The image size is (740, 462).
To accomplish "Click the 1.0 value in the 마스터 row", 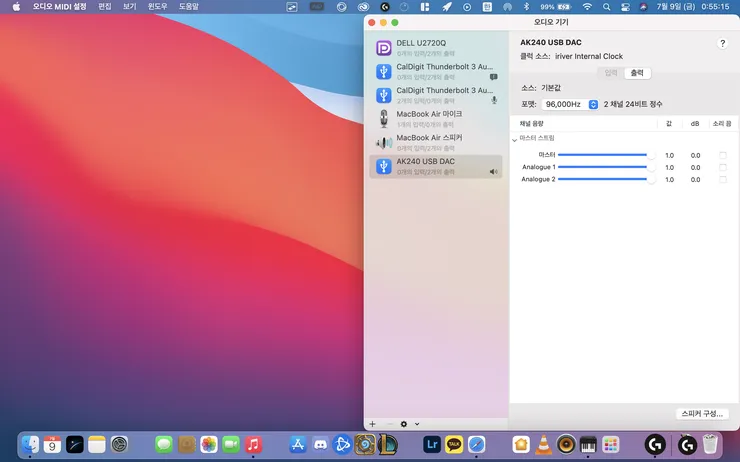I will 669,155.
